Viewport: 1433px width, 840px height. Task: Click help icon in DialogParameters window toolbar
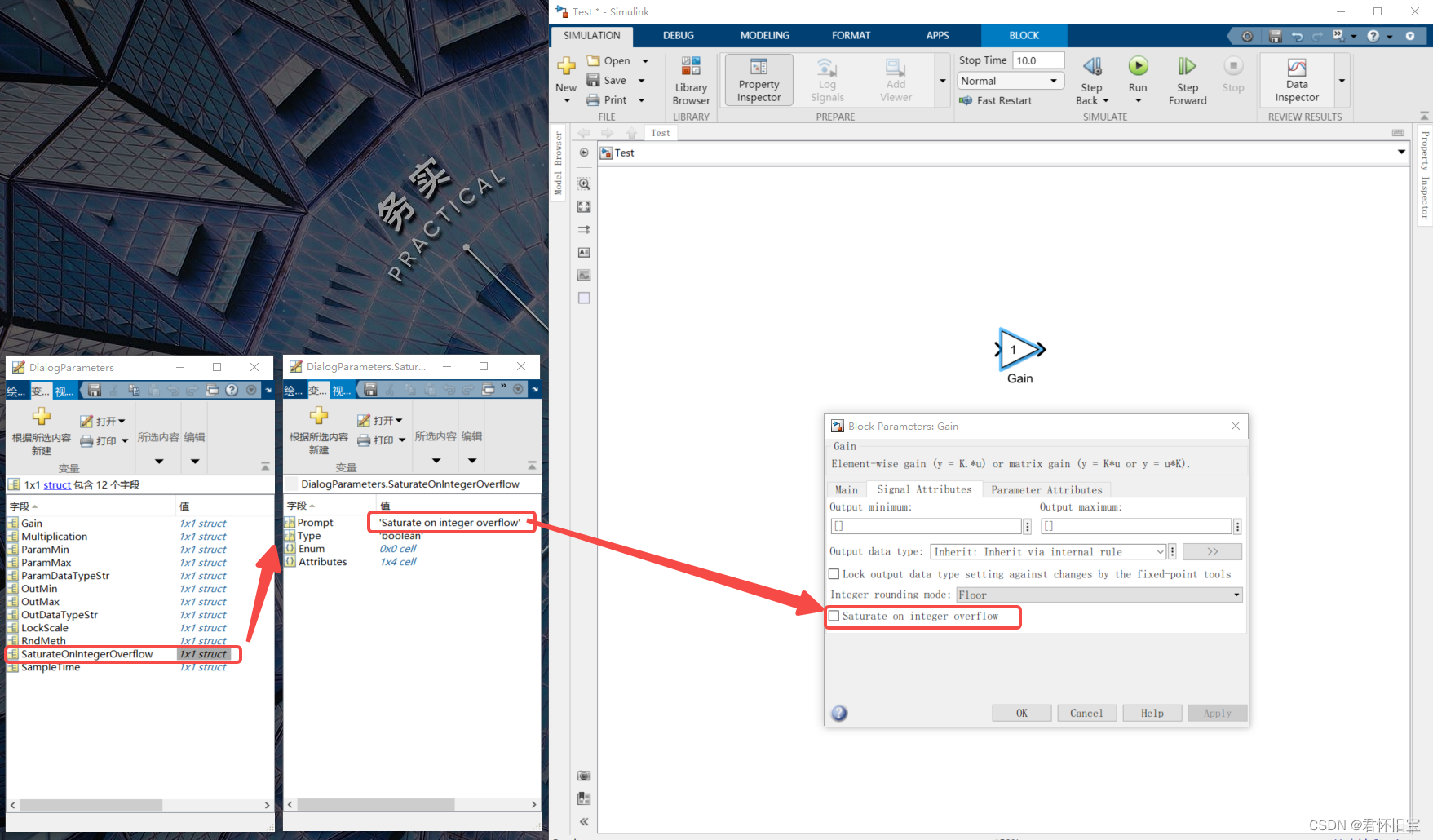click(x=232, y=391)
